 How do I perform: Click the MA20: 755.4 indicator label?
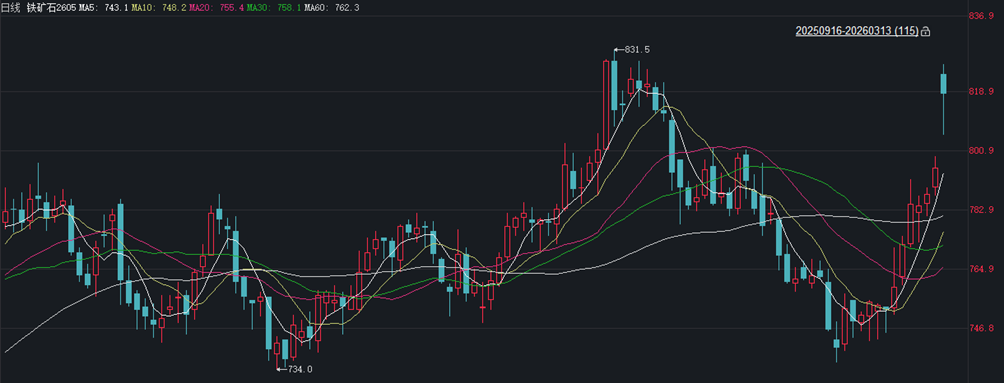point(216,8)
